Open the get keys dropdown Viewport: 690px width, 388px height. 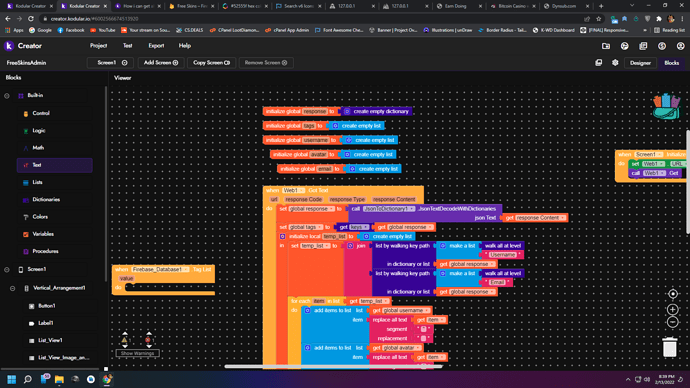[359, 227]
